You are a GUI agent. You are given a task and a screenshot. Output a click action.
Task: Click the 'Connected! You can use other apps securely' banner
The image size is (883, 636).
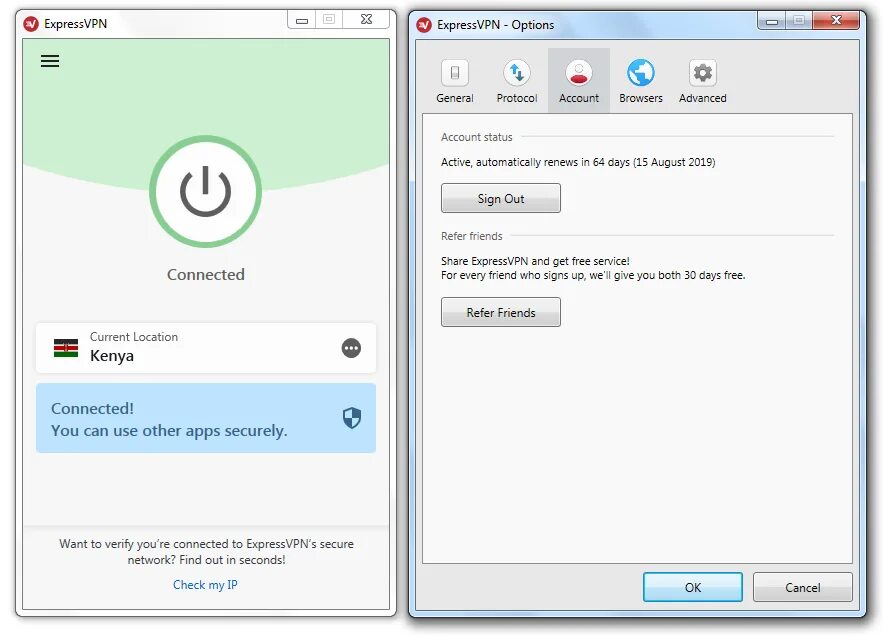point(206,418)
